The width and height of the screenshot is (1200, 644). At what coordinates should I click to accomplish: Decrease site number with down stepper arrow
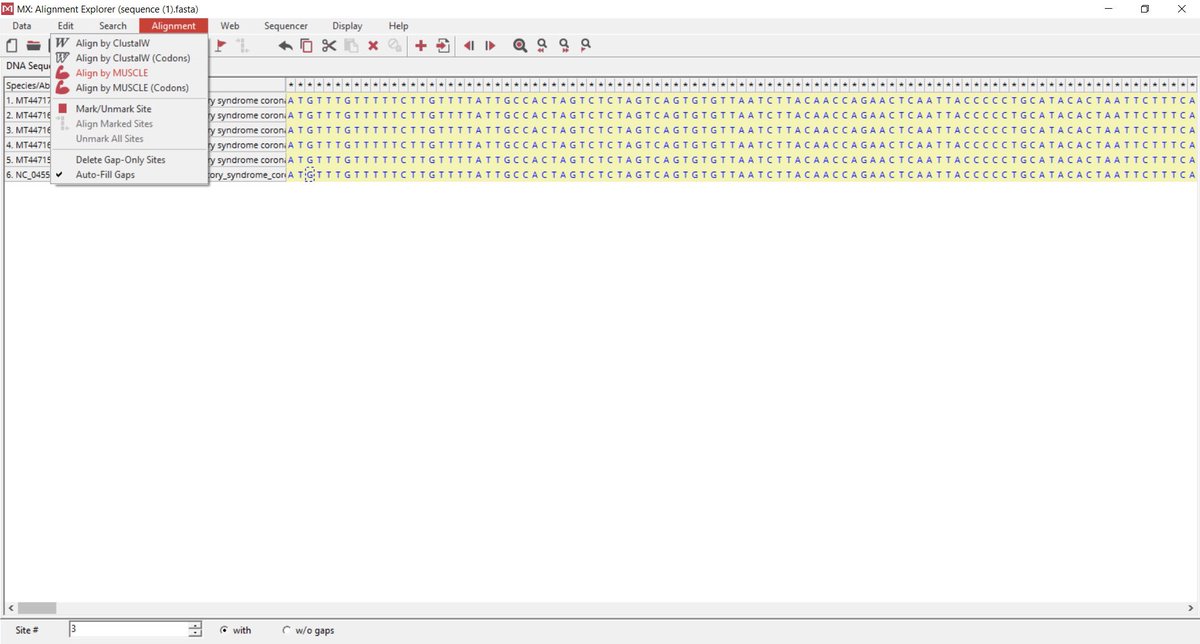(x=195, y=634)
